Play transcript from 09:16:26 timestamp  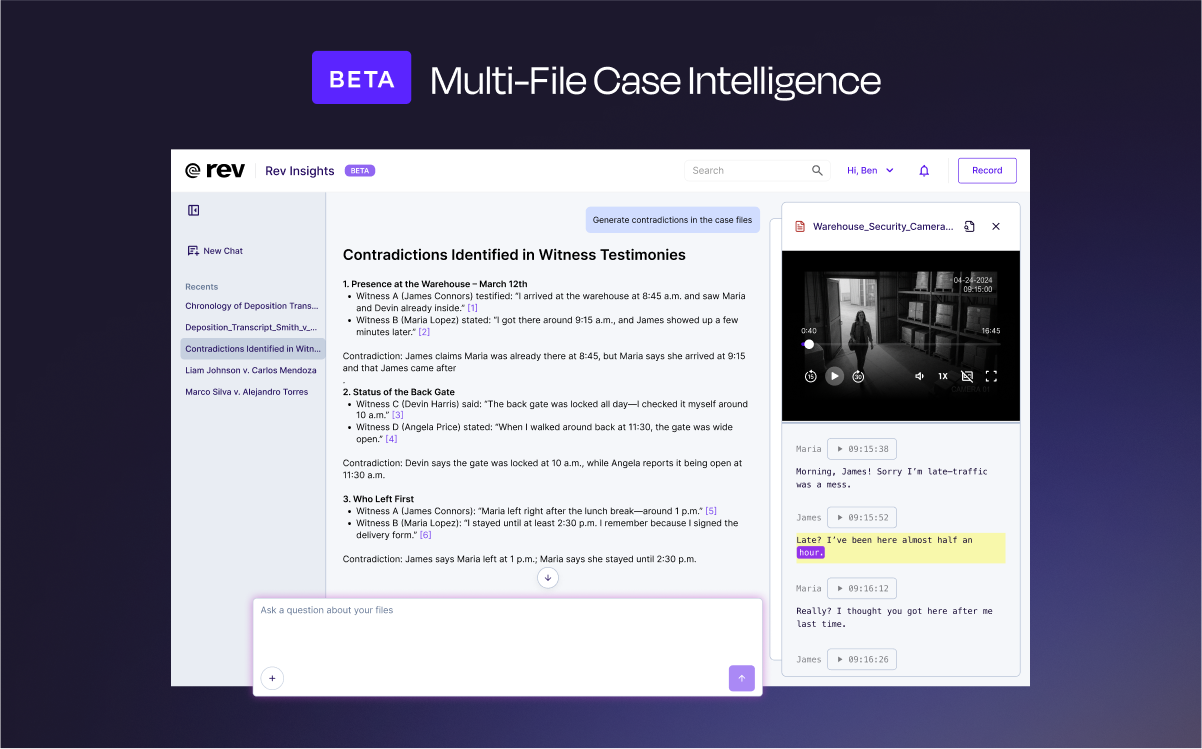coord(862,659)
